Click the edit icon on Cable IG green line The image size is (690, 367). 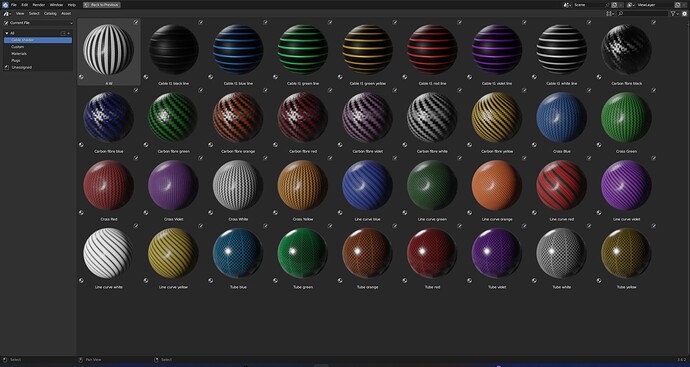[x=330, y=22]
